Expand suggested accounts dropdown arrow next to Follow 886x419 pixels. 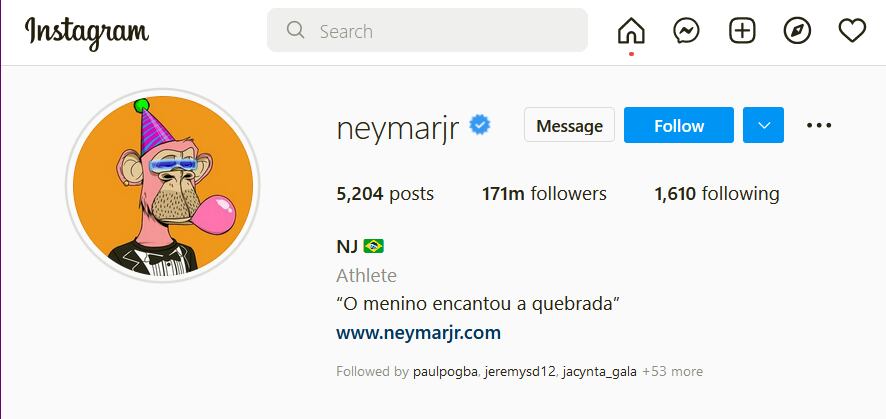[x=763, y=125]
